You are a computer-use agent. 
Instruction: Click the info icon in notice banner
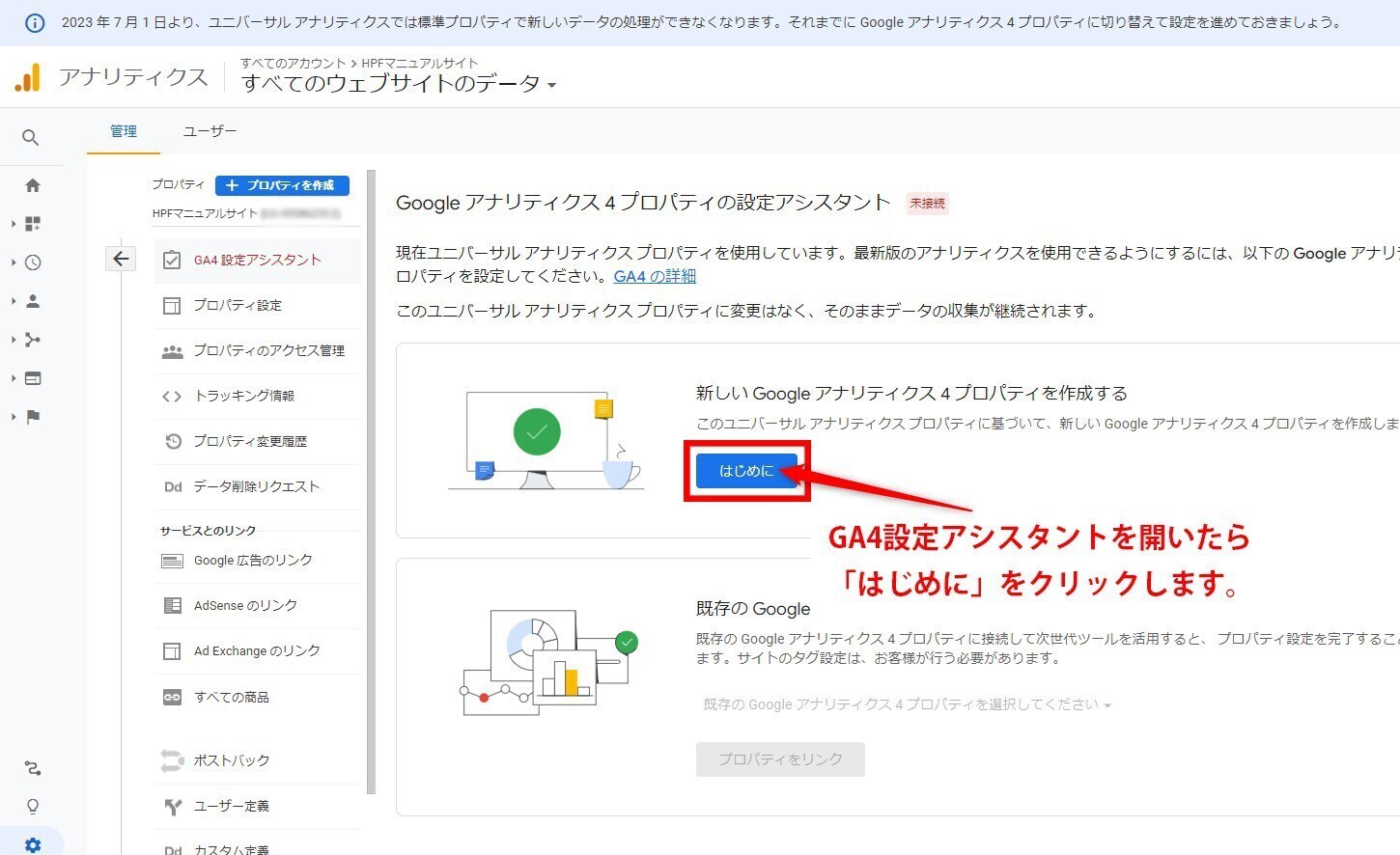[x=34, y=23]
